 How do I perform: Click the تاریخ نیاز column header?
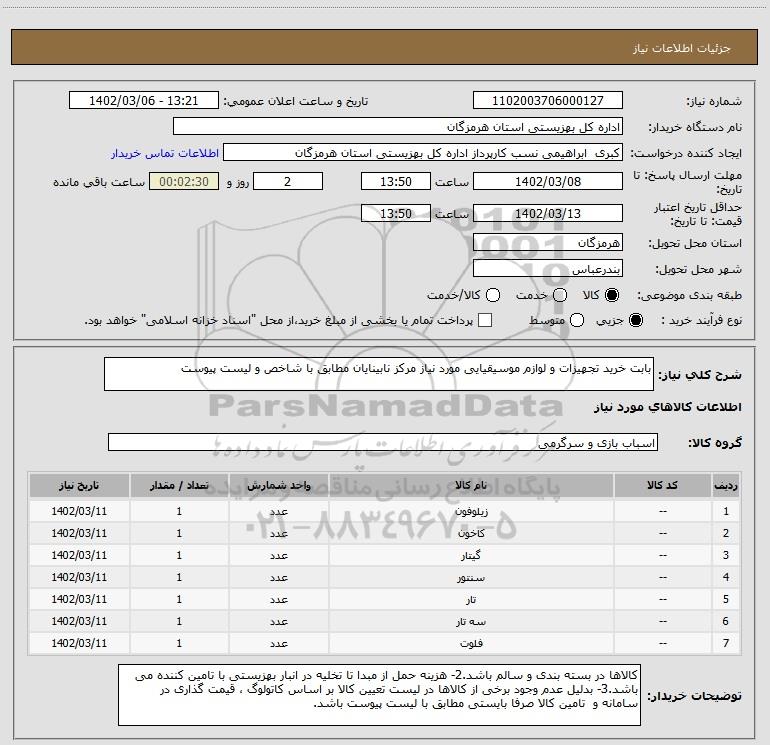[79, 485]
